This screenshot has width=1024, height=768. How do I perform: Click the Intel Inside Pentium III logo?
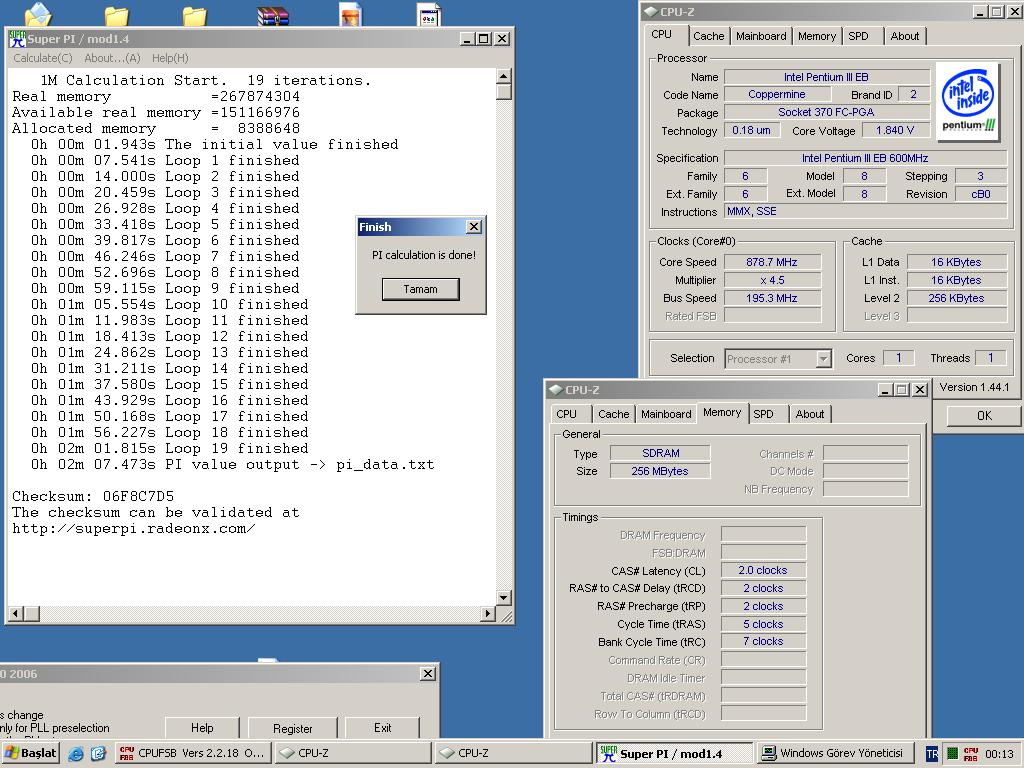point(968,102)
